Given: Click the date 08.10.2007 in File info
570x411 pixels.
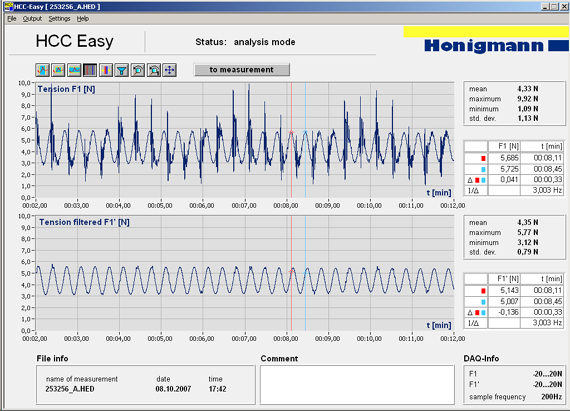Looking at the screenshot, I should tap(173, 389).
